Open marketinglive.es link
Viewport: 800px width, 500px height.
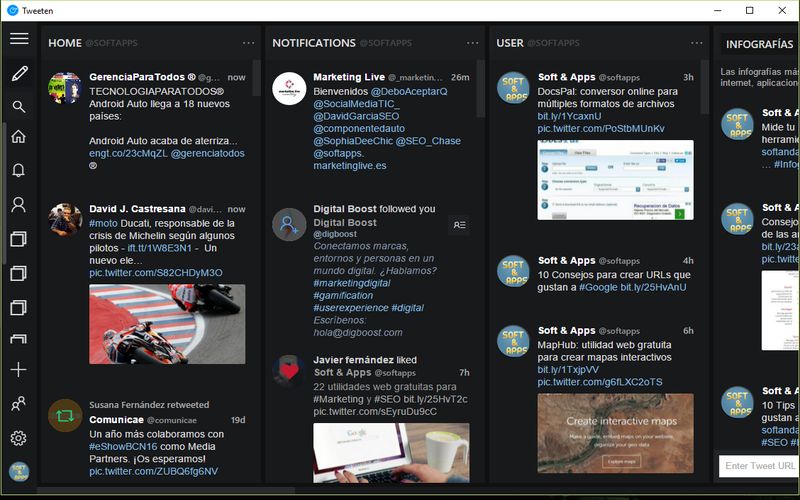tap(350, 166)
